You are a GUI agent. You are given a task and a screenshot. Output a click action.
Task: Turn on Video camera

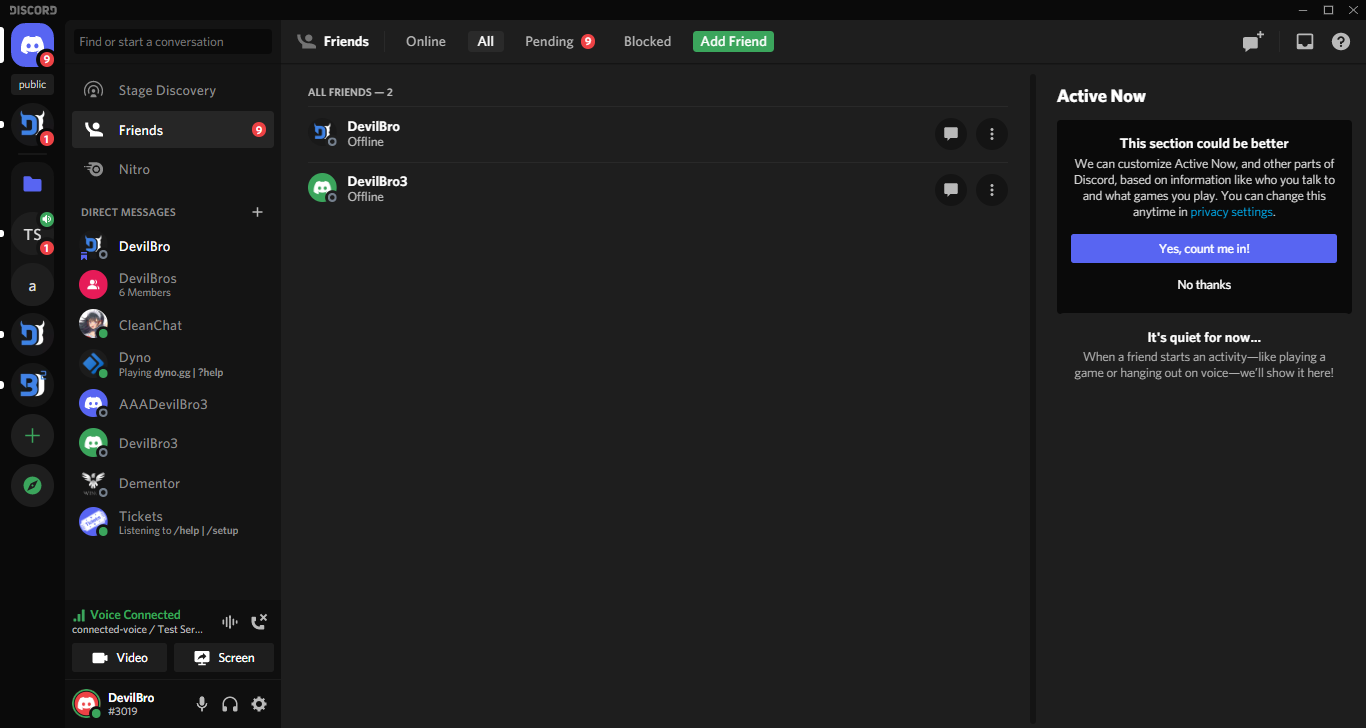tap(120, 658)
